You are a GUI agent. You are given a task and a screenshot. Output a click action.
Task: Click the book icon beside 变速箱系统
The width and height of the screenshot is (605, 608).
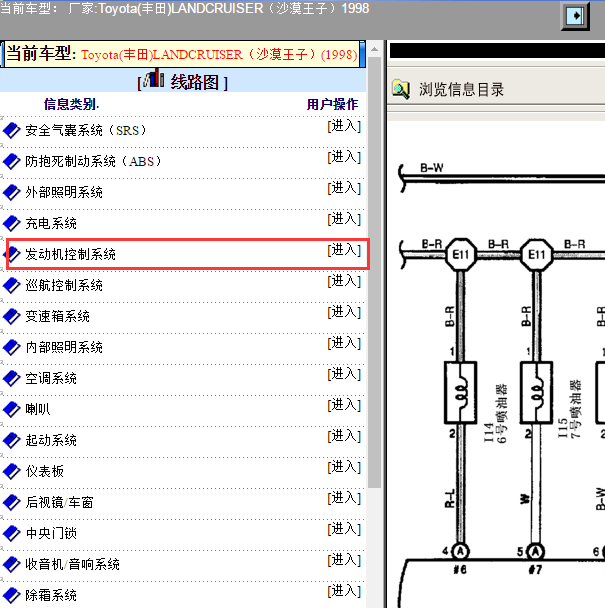[x=12, y=316]
